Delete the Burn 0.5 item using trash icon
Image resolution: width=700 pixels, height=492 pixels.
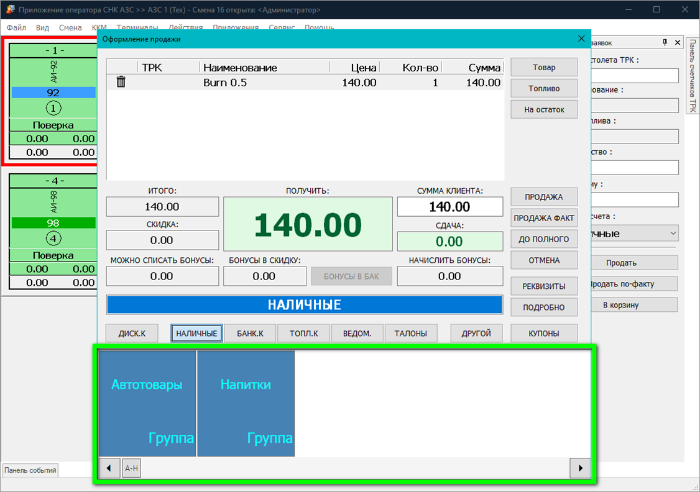click(x=121, y=83)
